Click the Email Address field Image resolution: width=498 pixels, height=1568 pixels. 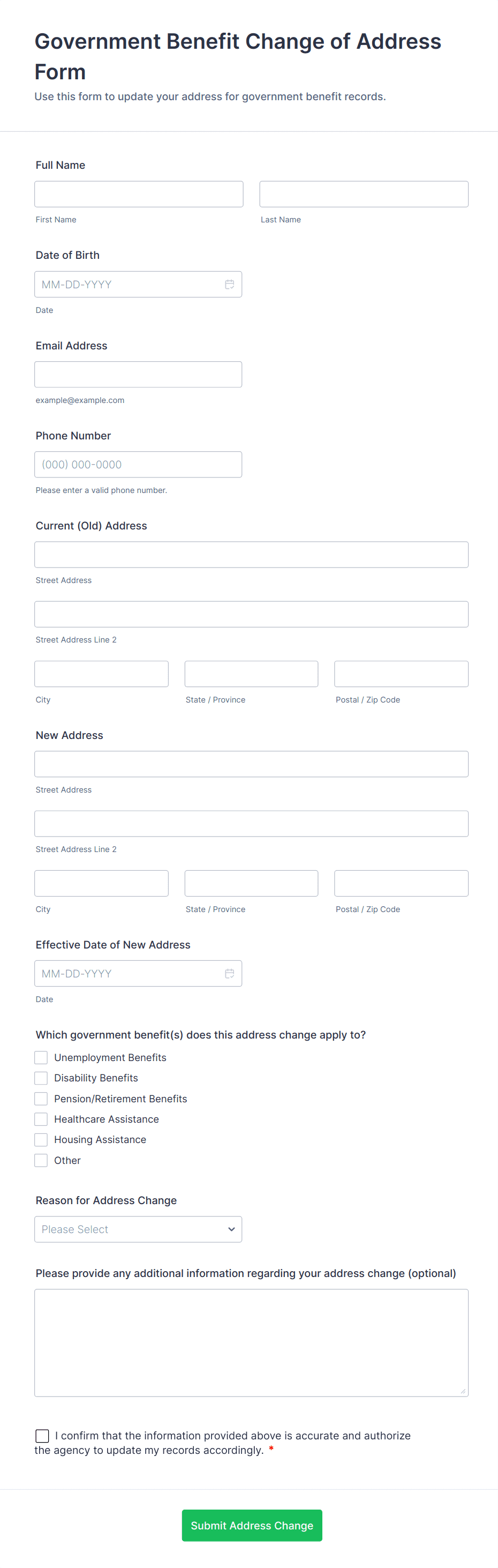click(138, 375)
